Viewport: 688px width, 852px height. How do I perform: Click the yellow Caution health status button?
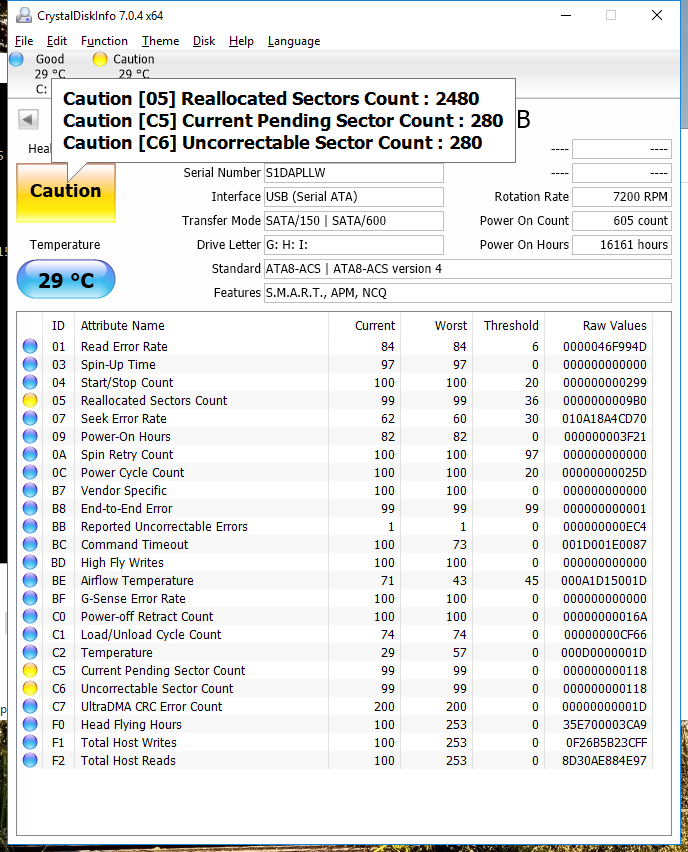66,192
